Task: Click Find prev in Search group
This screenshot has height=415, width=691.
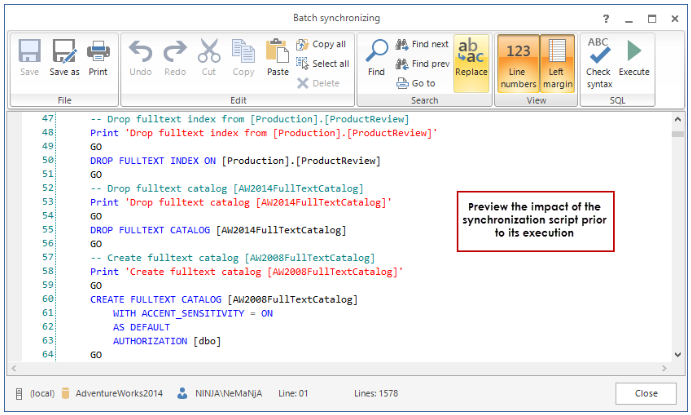Action: [422, 64]
